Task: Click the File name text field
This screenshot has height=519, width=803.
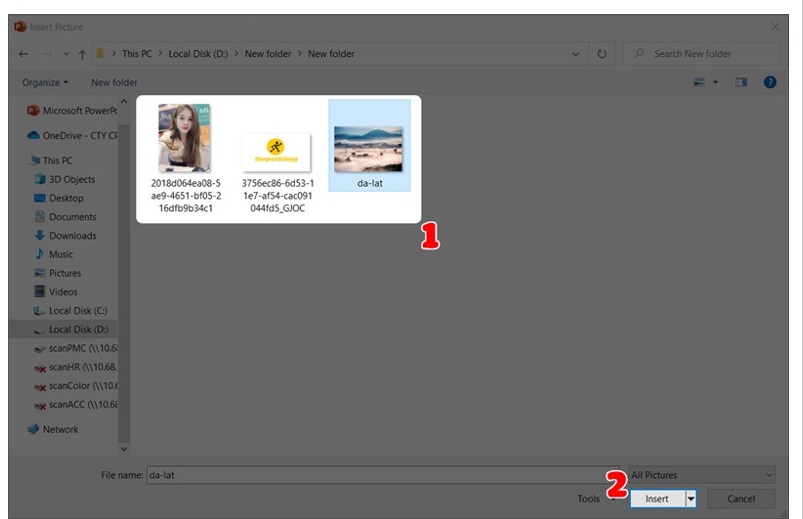Action: click(x=380, y=475)
